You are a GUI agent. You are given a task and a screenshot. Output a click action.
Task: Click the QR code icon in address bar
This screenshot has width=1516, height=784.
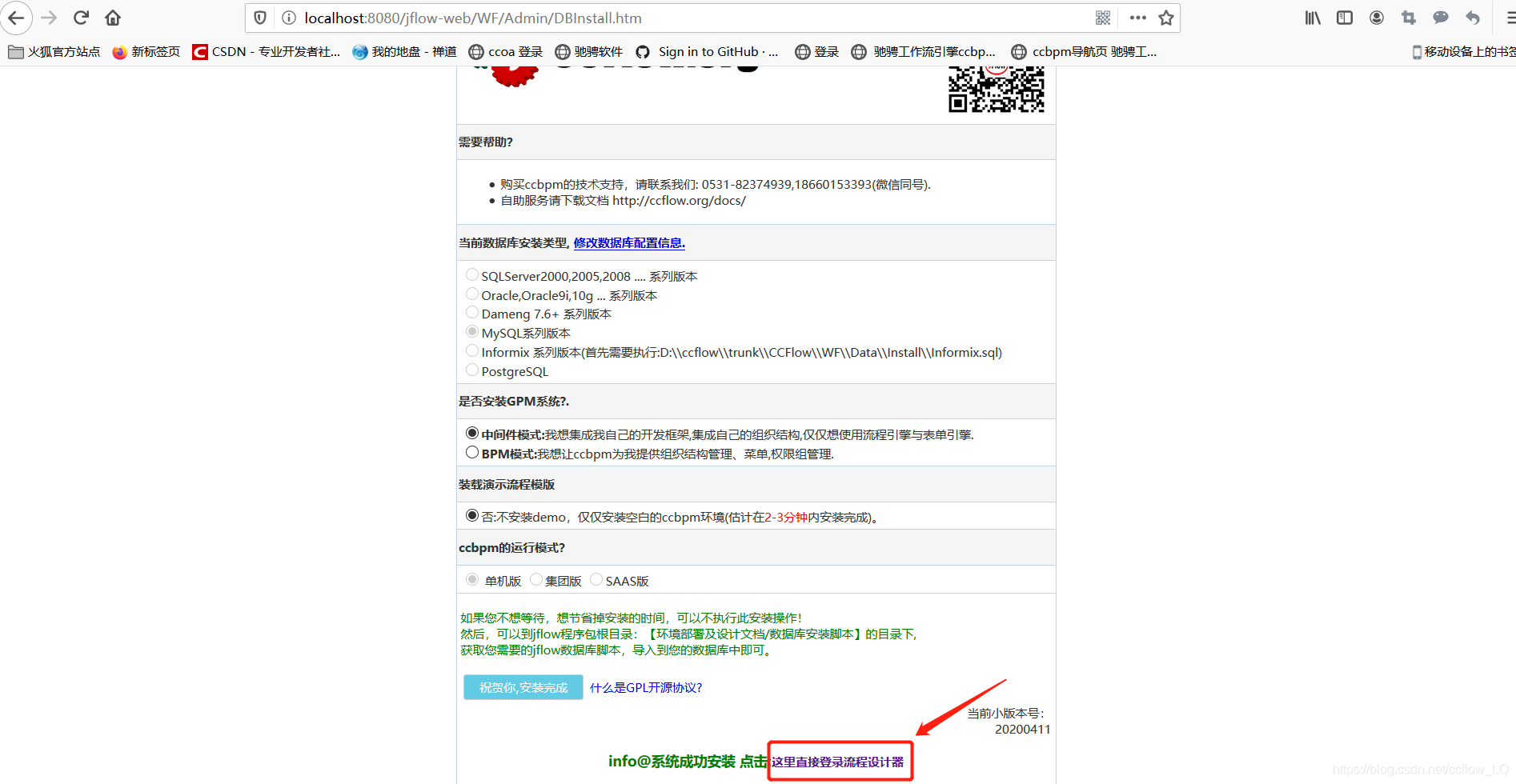coord(1103,18)
